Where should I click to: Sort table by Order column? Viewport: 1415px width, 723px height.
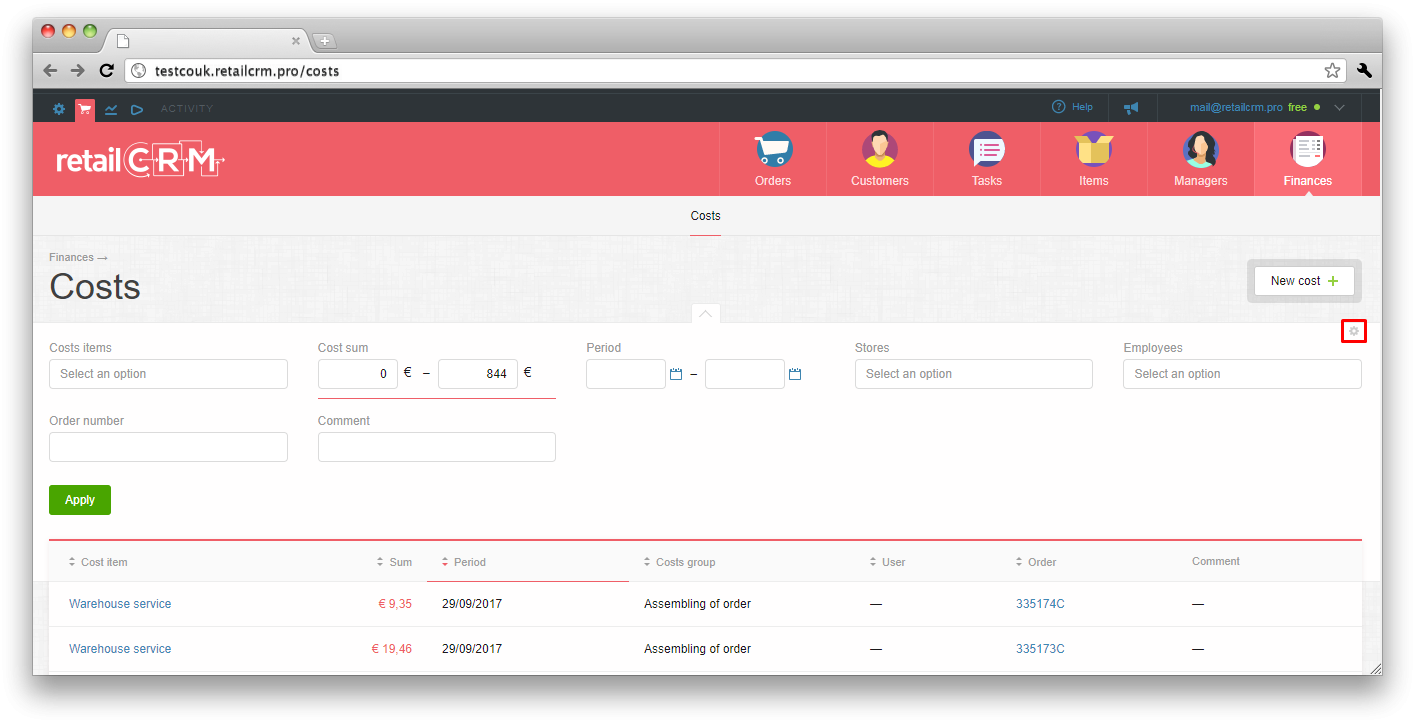[x=1036, y=562]
